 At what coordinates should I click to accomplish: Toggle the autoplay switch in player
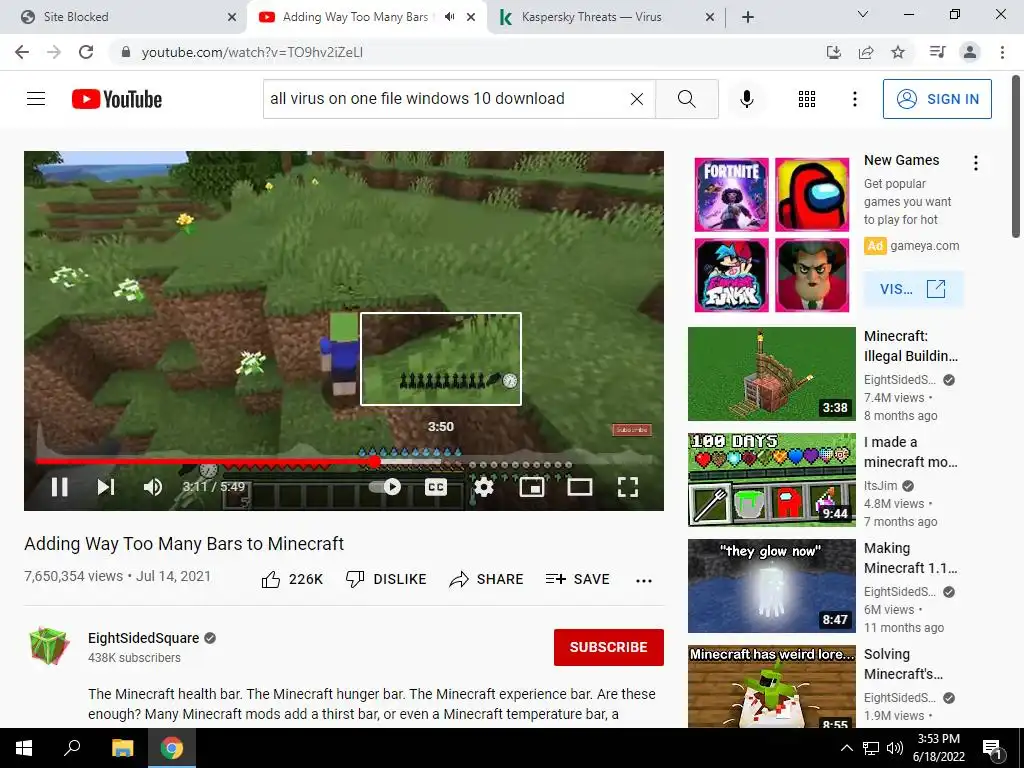[x=385, y=487]
